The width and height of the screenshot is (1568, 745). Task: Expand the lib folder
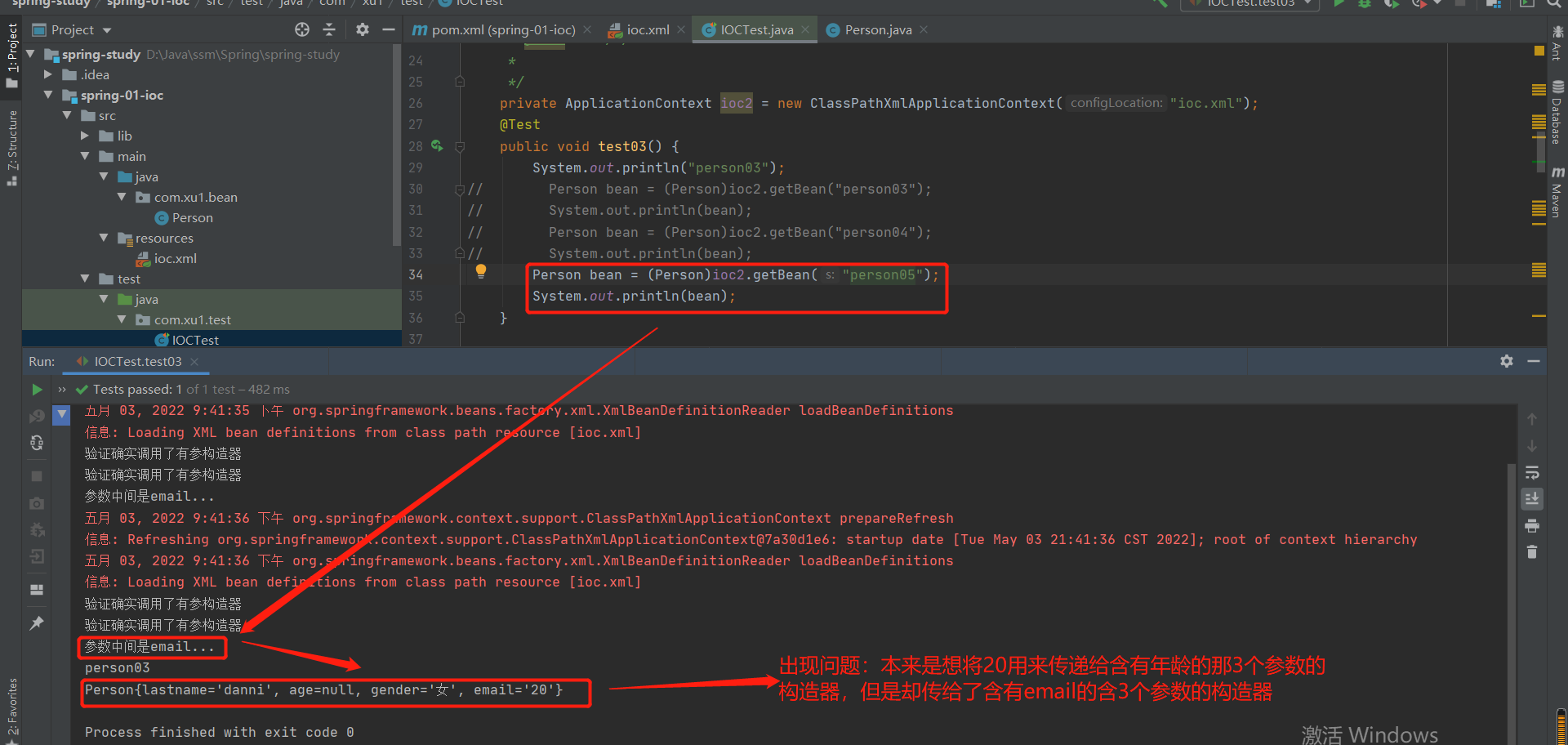pos(85,136)
